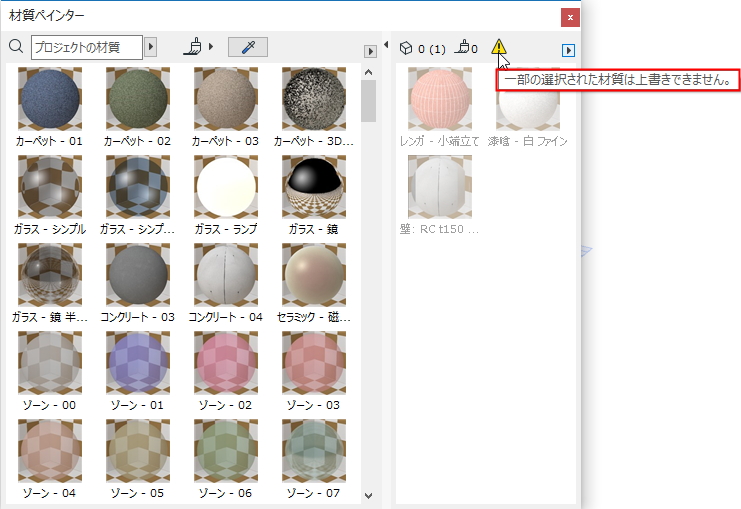741x509 pixels.
Task: Click the painted surfaces count bucket icon
Action: tap(462, 47)
